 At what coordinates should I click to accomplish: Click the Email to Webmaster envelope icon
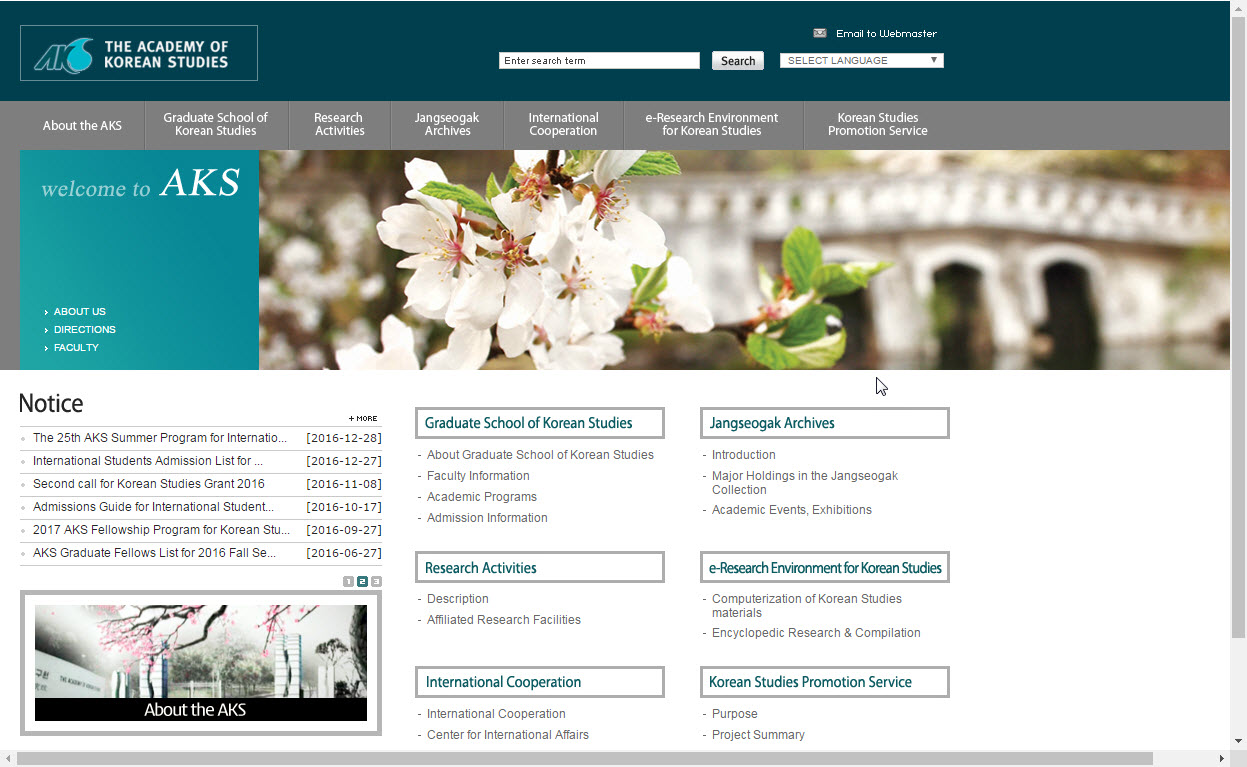(820, 33)
